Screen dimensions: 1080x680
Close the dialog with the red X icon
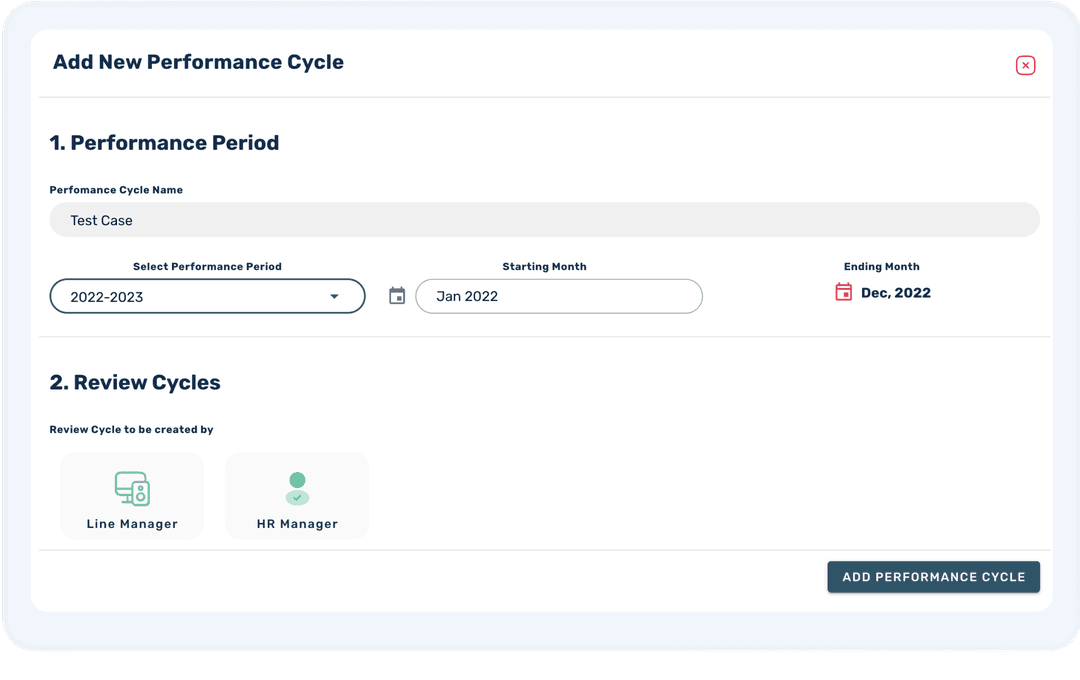1025,65
